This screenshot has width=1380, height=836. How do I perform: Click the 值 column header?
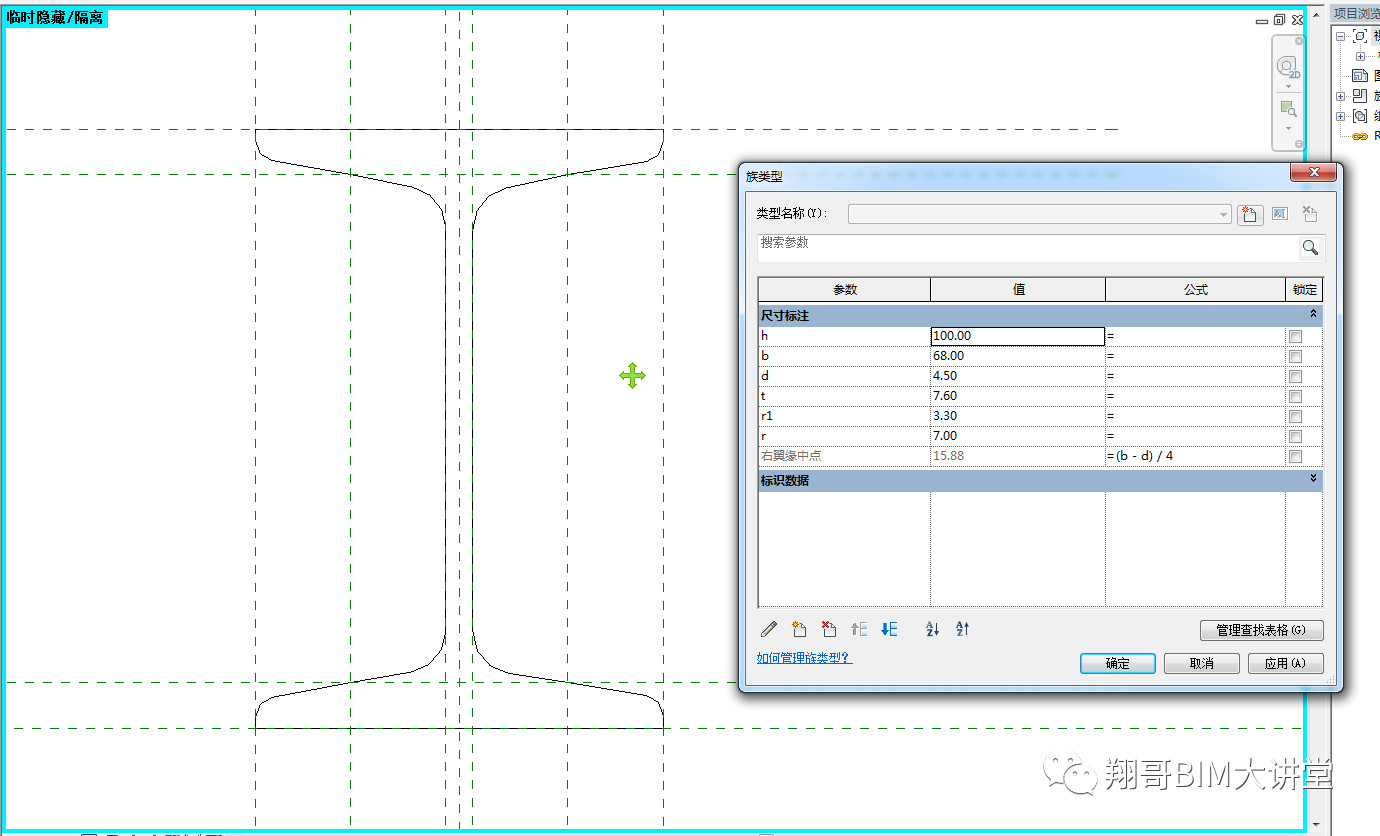tap(1018, 289)
